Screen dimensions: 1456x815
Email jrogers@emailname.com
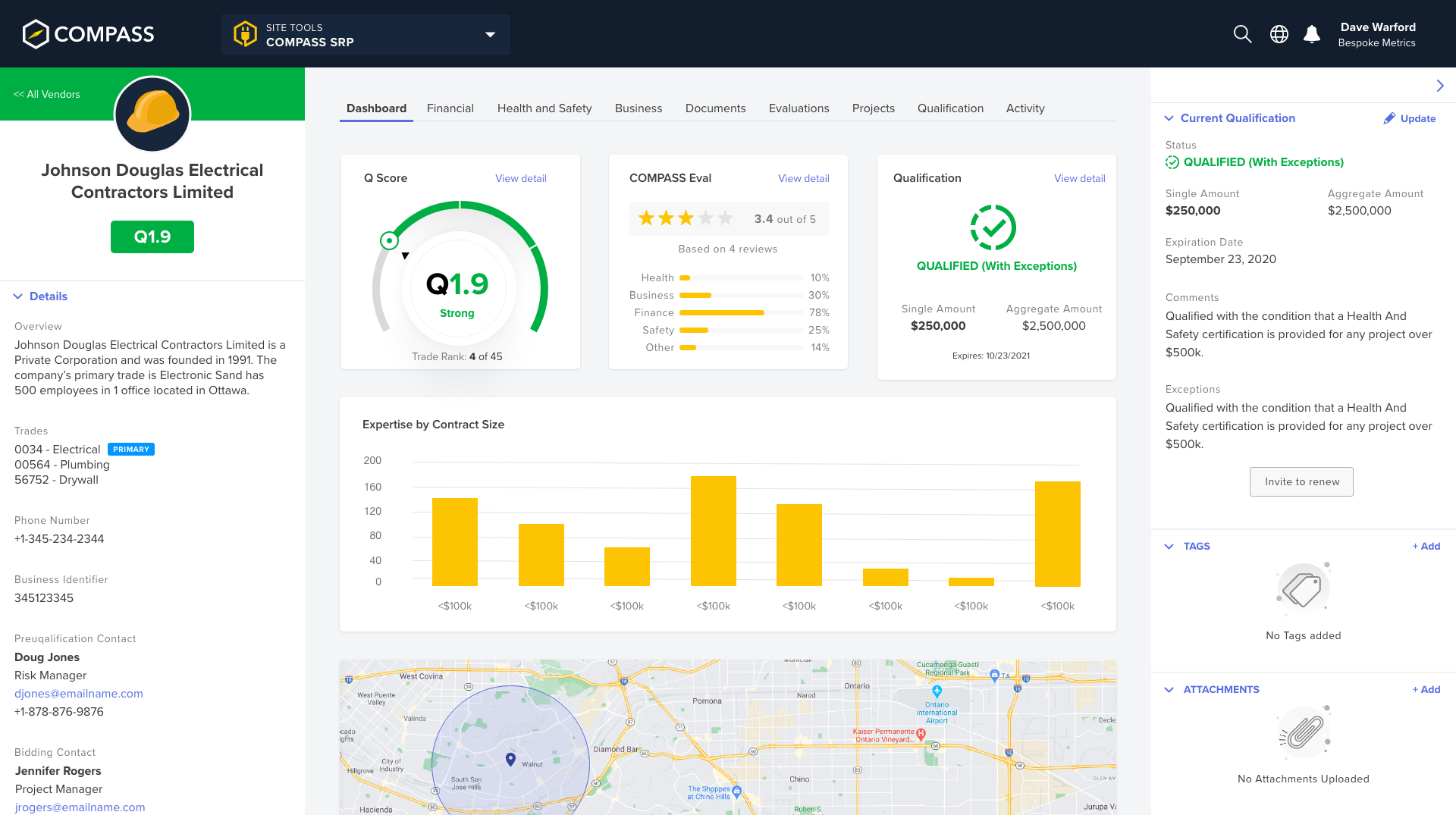coord(80,807)
